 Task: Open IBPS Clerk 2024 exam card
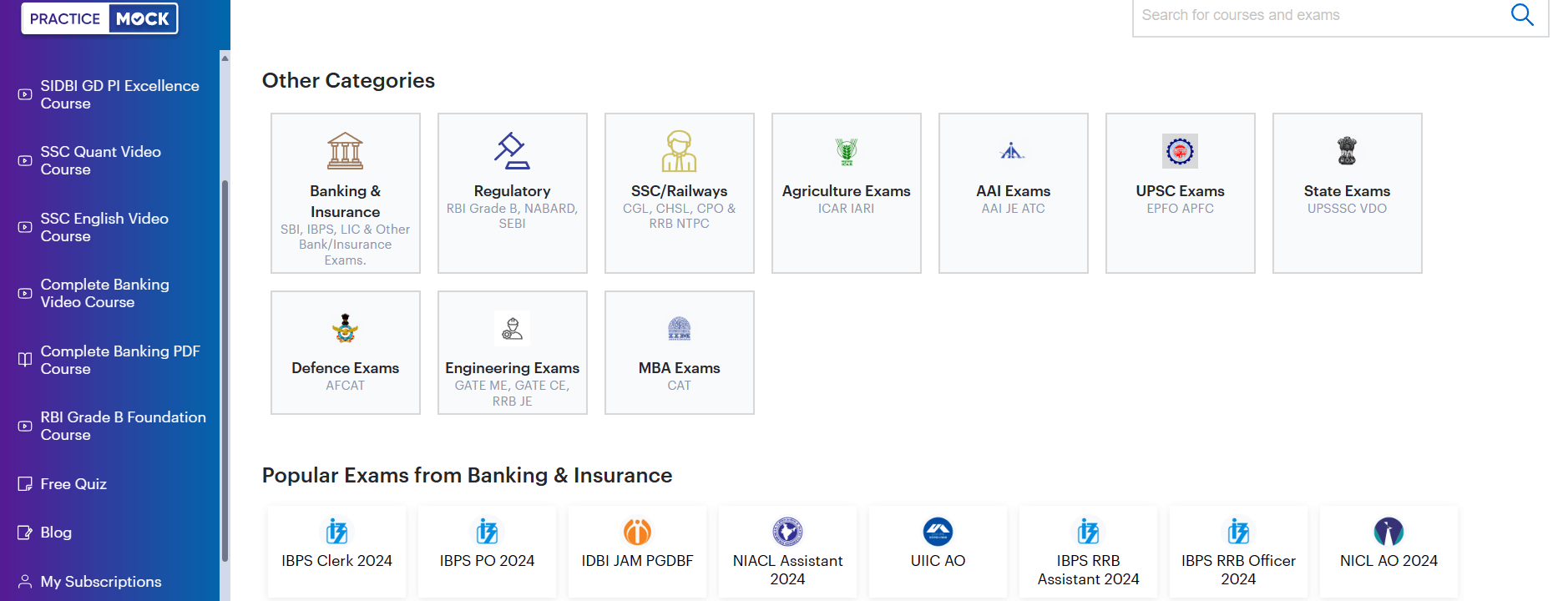point(336,551)
